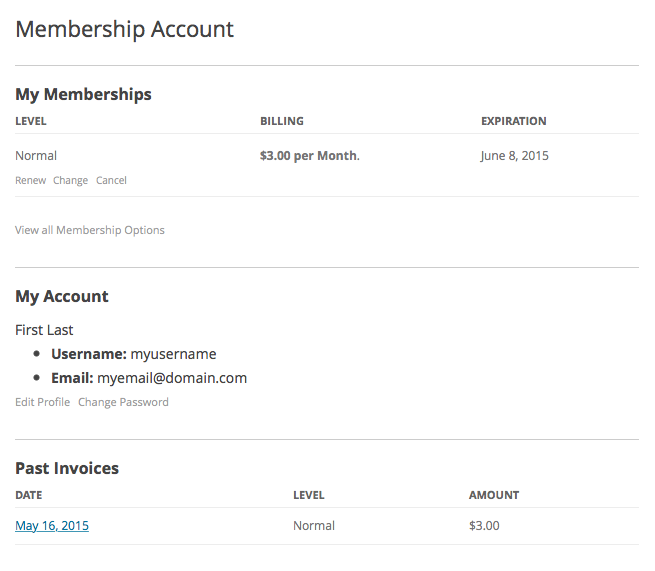Viewport: 655px width, 571px height.
Task: Click the $3.00 per Month billing text
Action: coord(308,156)
